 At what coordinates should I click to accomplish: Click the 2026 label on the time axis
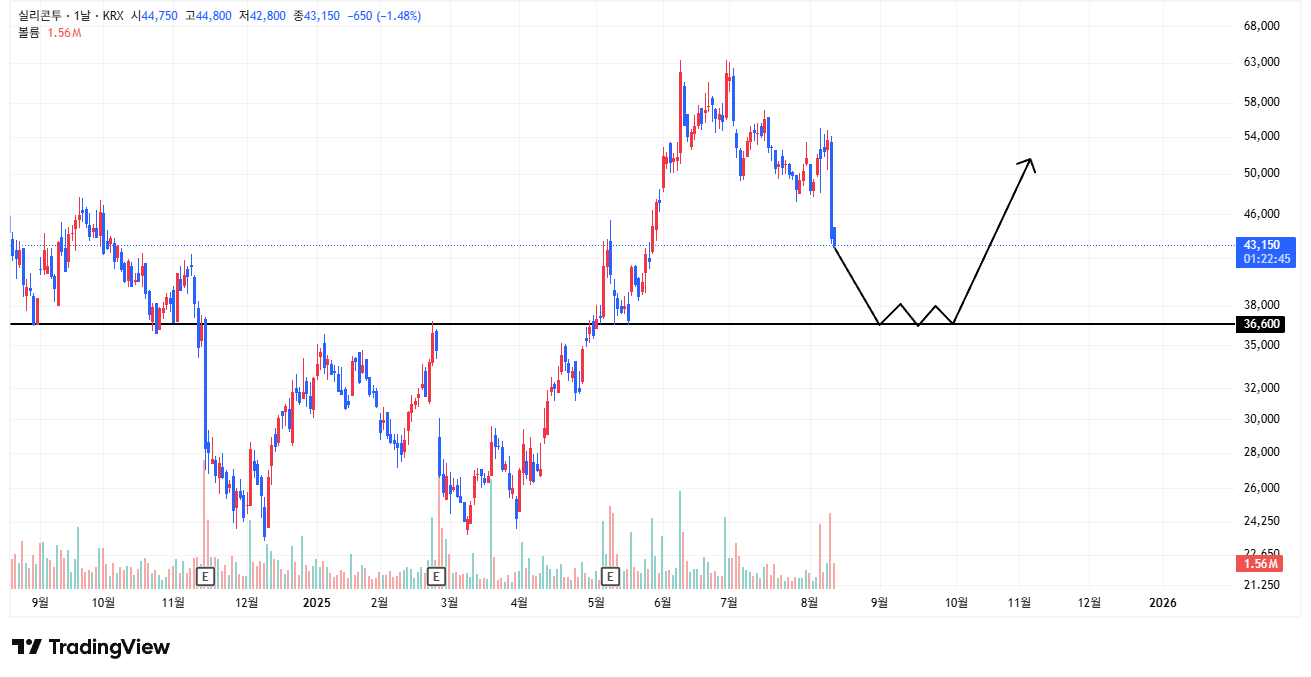point(1163,602)
